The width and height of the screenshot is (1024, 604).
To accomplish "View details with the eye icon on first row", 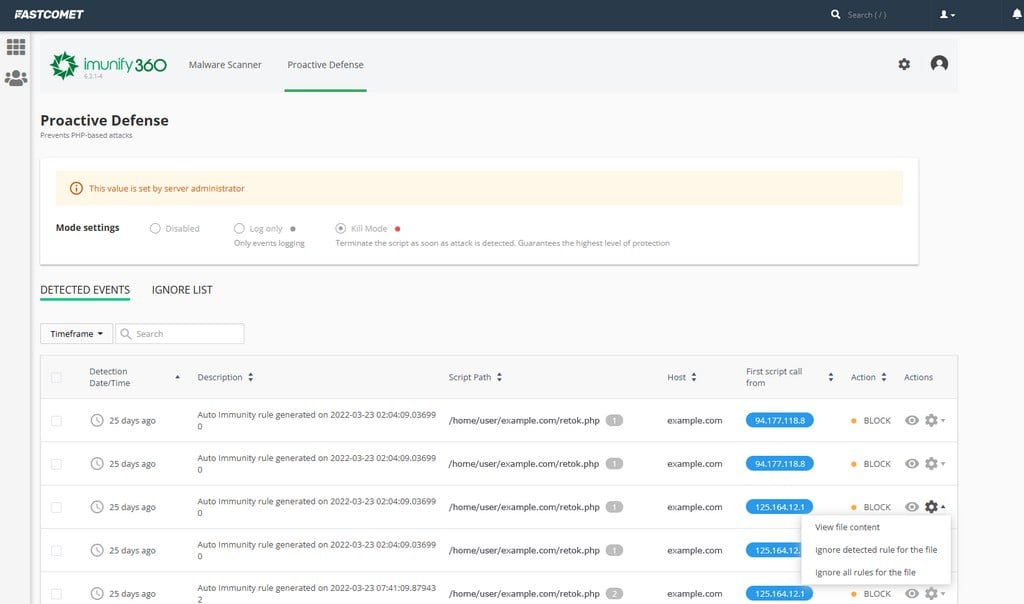I will click(911, 420).
